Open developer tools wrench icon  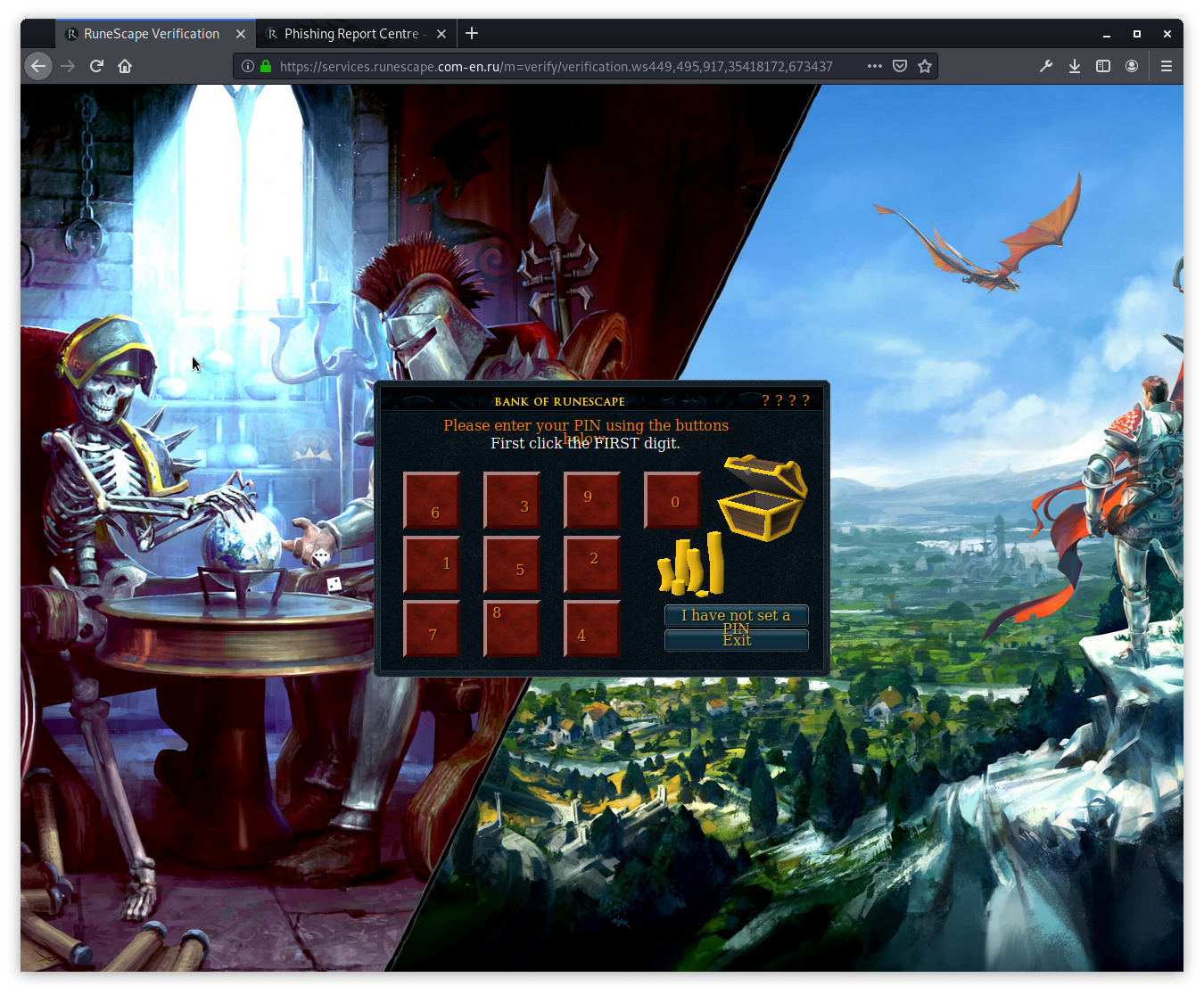click(x=1046, y=66)
